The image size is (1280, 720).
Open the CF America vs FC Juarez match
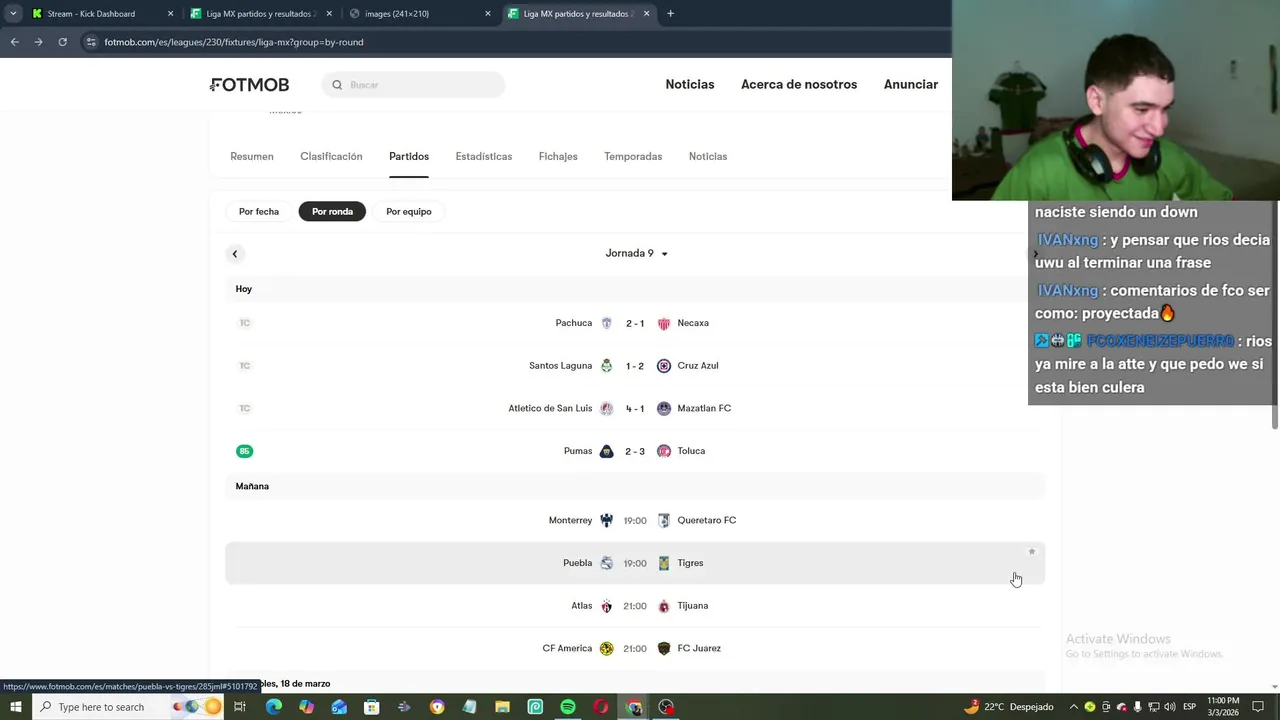635,648
